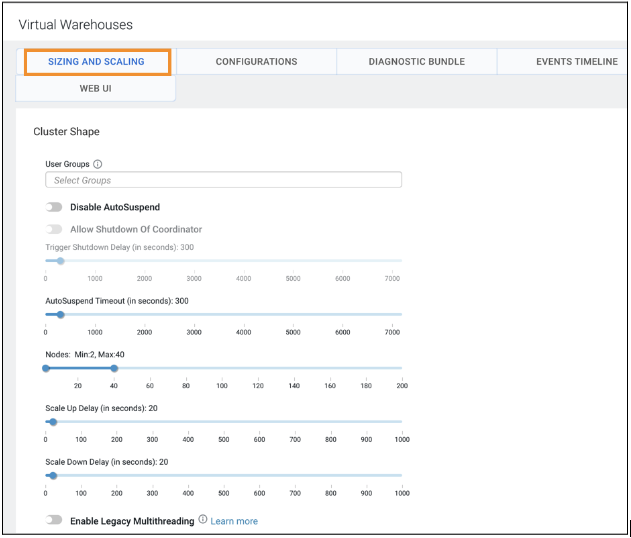Click the Select Groups input field
This screenshot has height=538, width=631.
(223, 180)
